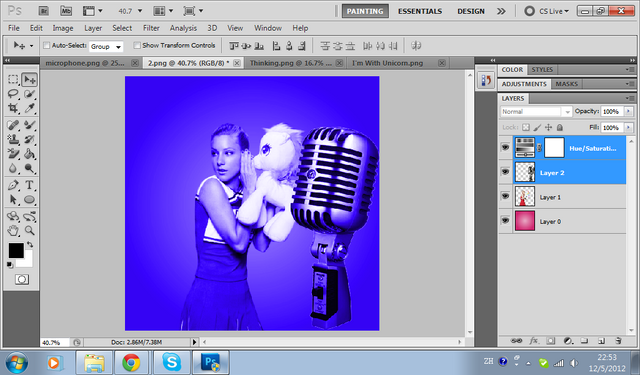The height and width of the screenshot is (375, 640).
Task: Open the Layer menu
Action: pyautogui.click(x=93, y=28)
